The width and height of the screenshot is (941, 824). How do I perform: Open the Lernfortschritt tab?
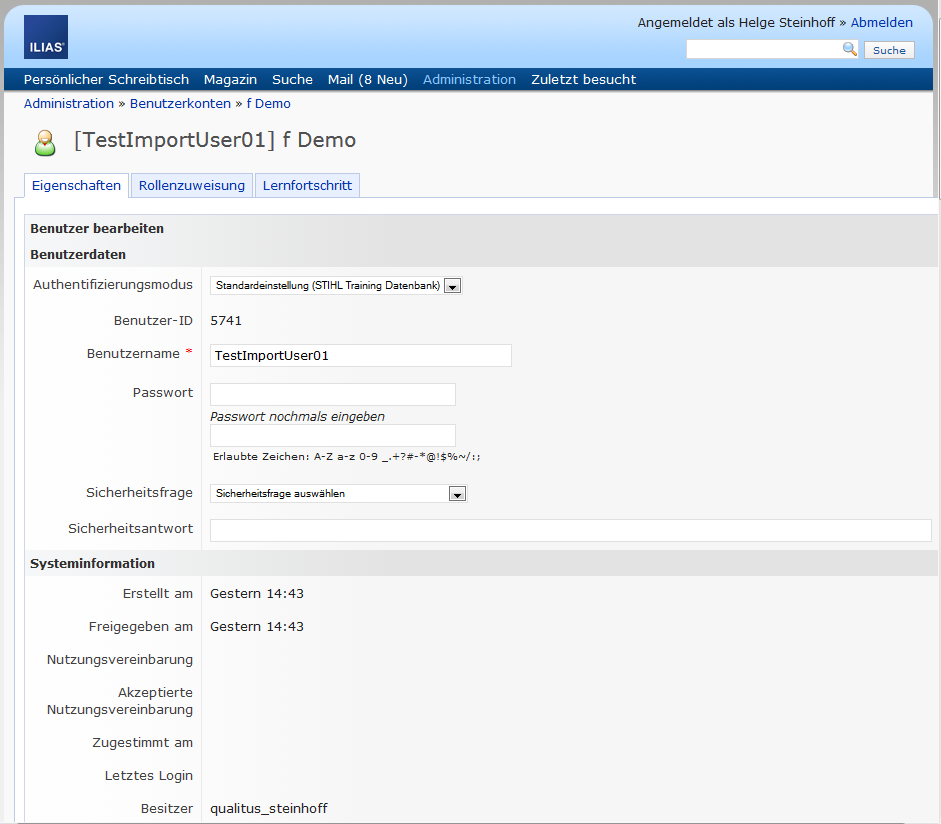(x=307, y=186)
